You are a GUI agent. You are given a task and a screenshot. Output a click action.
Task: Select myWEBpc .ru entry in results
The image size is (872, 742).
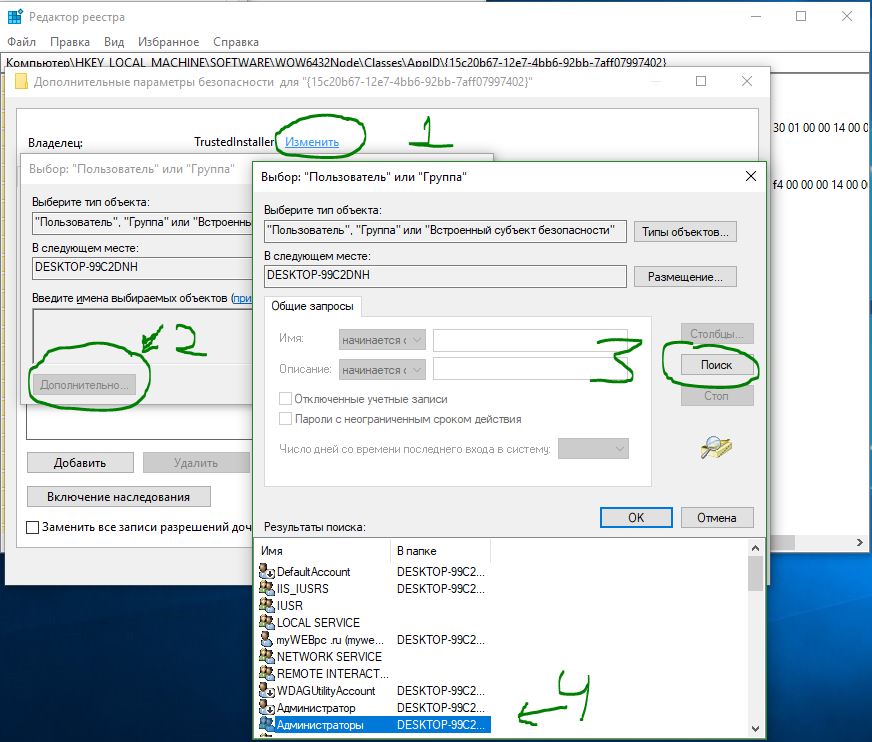330,640
